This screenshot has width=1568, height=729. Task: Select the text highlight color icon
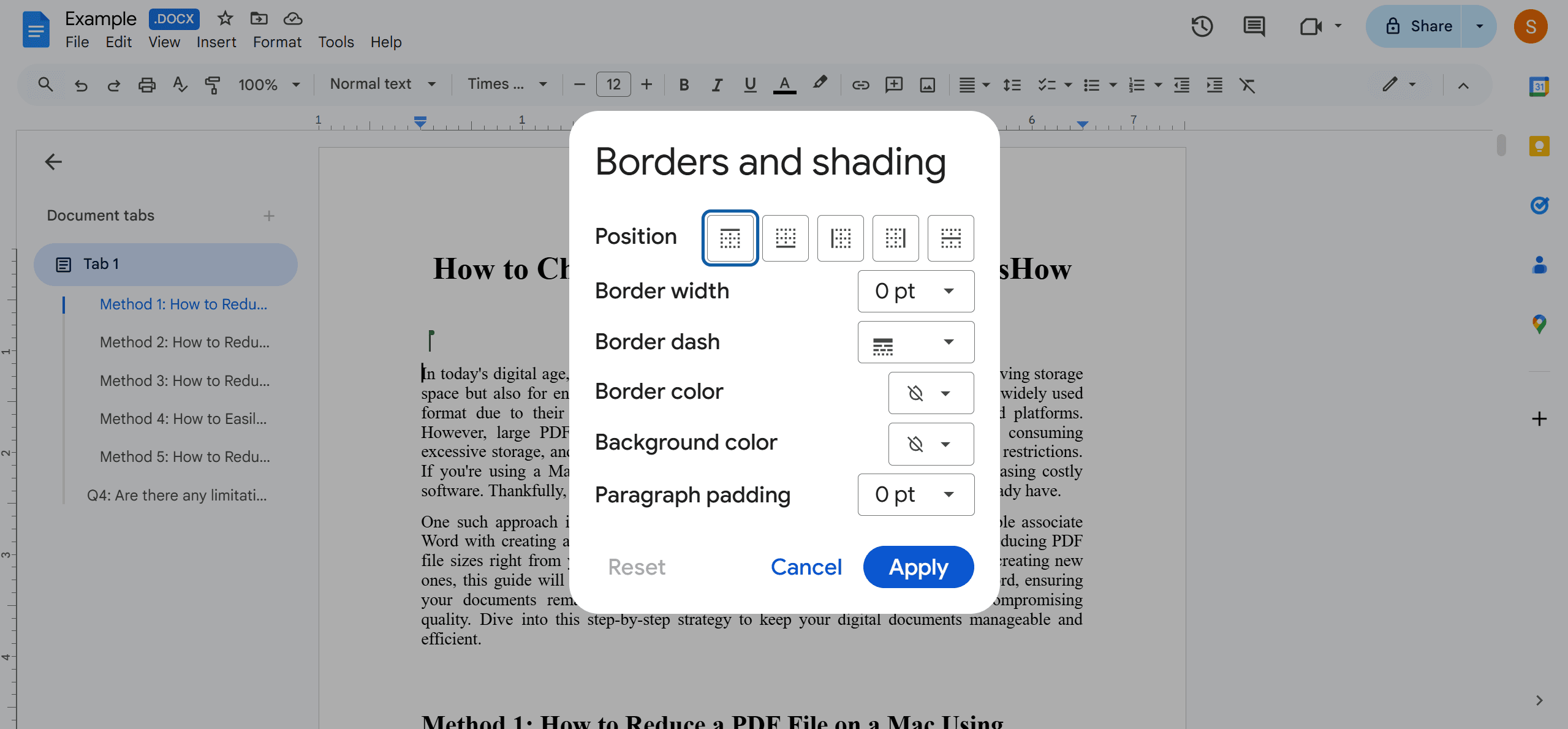819,84
